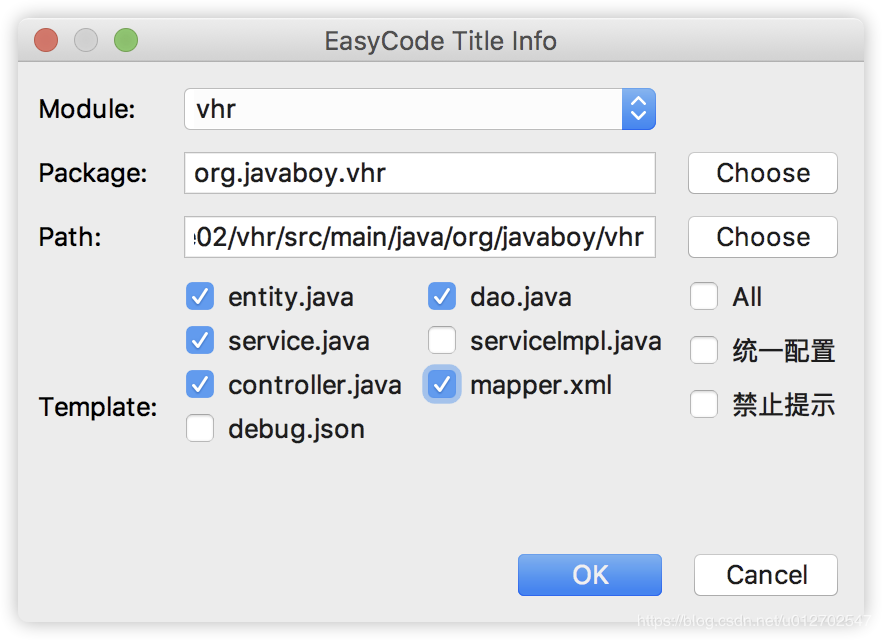Screen dimensions: 882x640
Task: Click Choose next to the Path field
Action: 762,237
